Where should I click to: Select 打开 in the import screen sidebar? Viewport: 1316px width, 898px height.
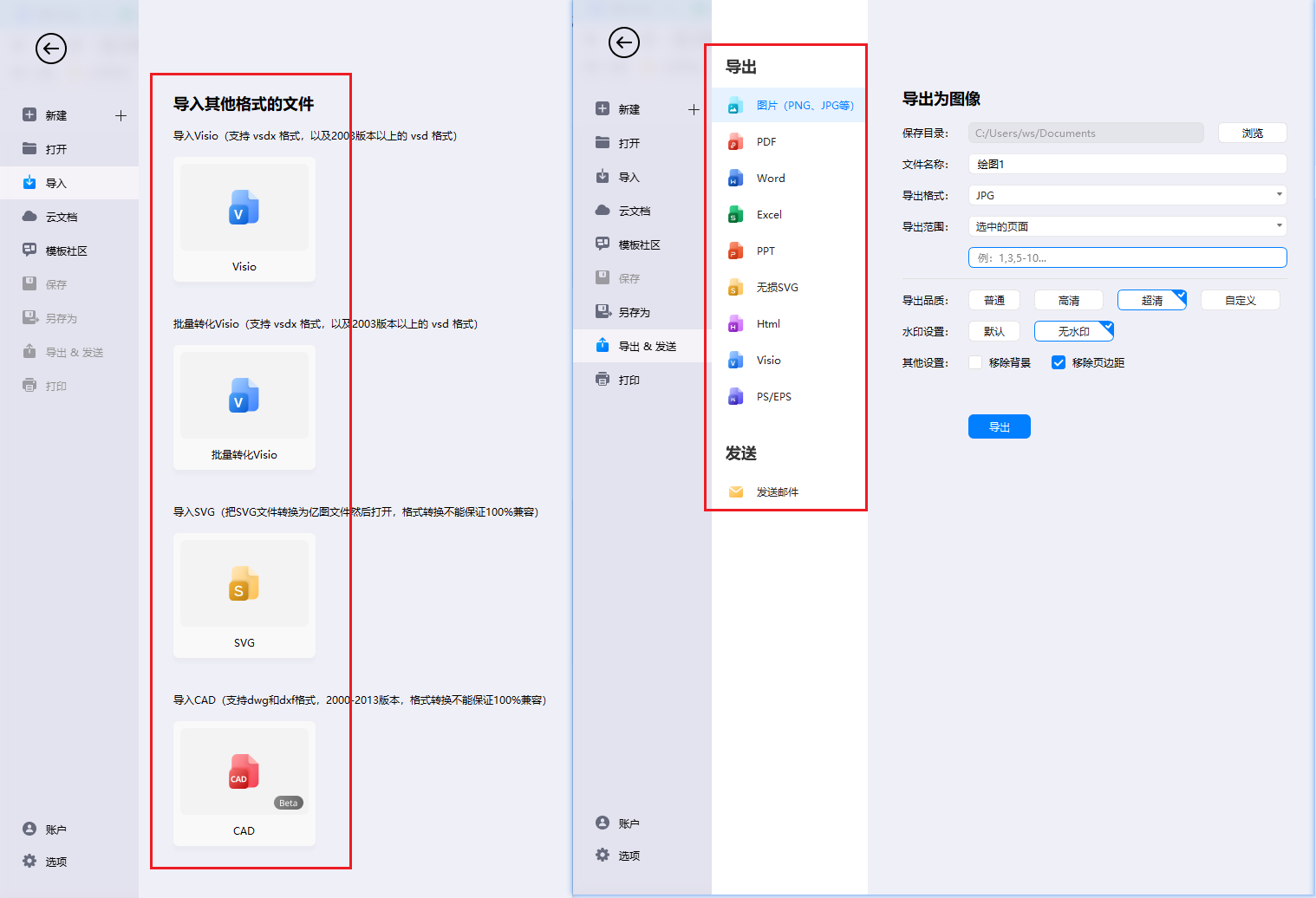(69, 149)
